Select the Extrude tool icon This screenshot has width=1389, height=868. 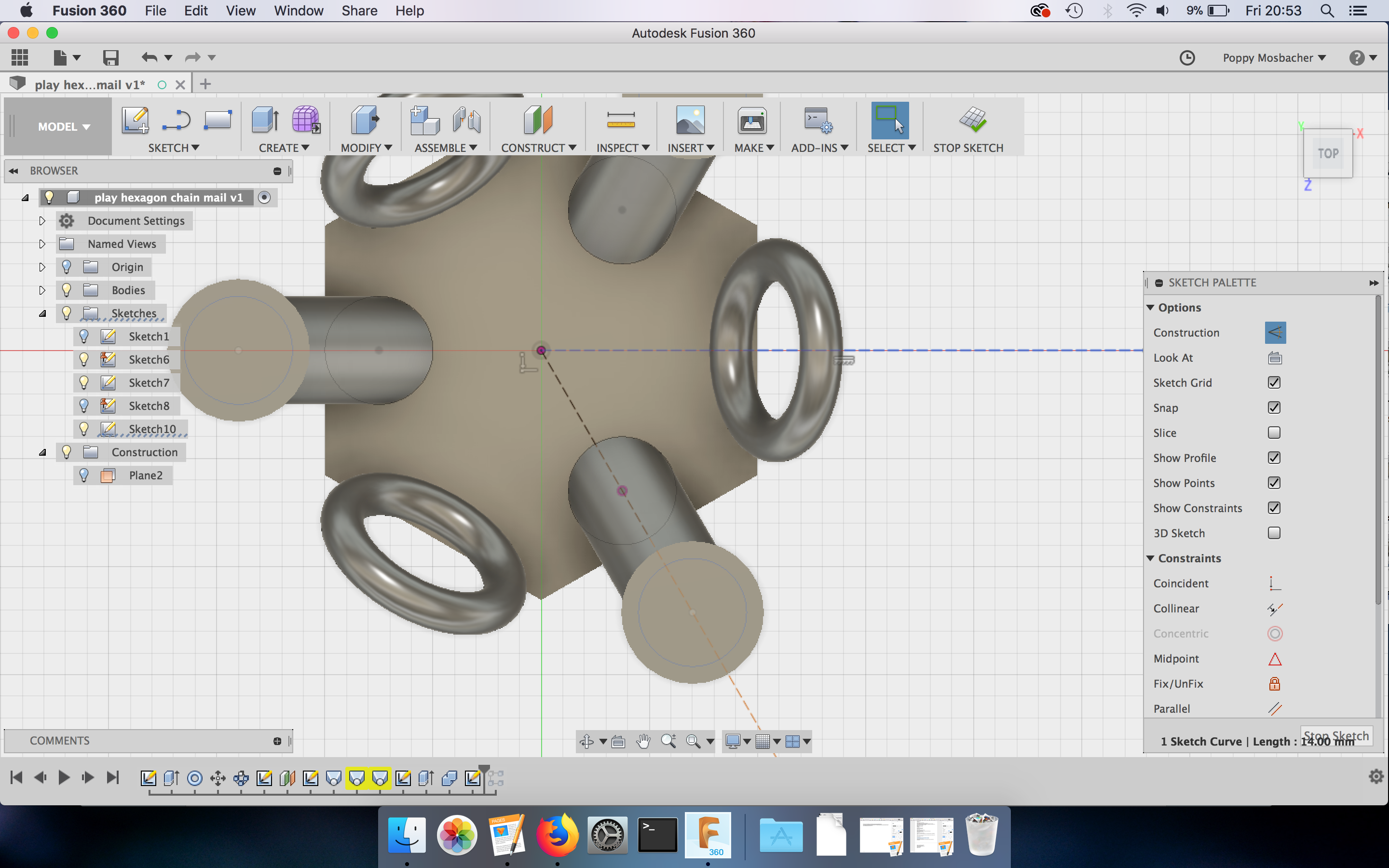tap(265, 120)
